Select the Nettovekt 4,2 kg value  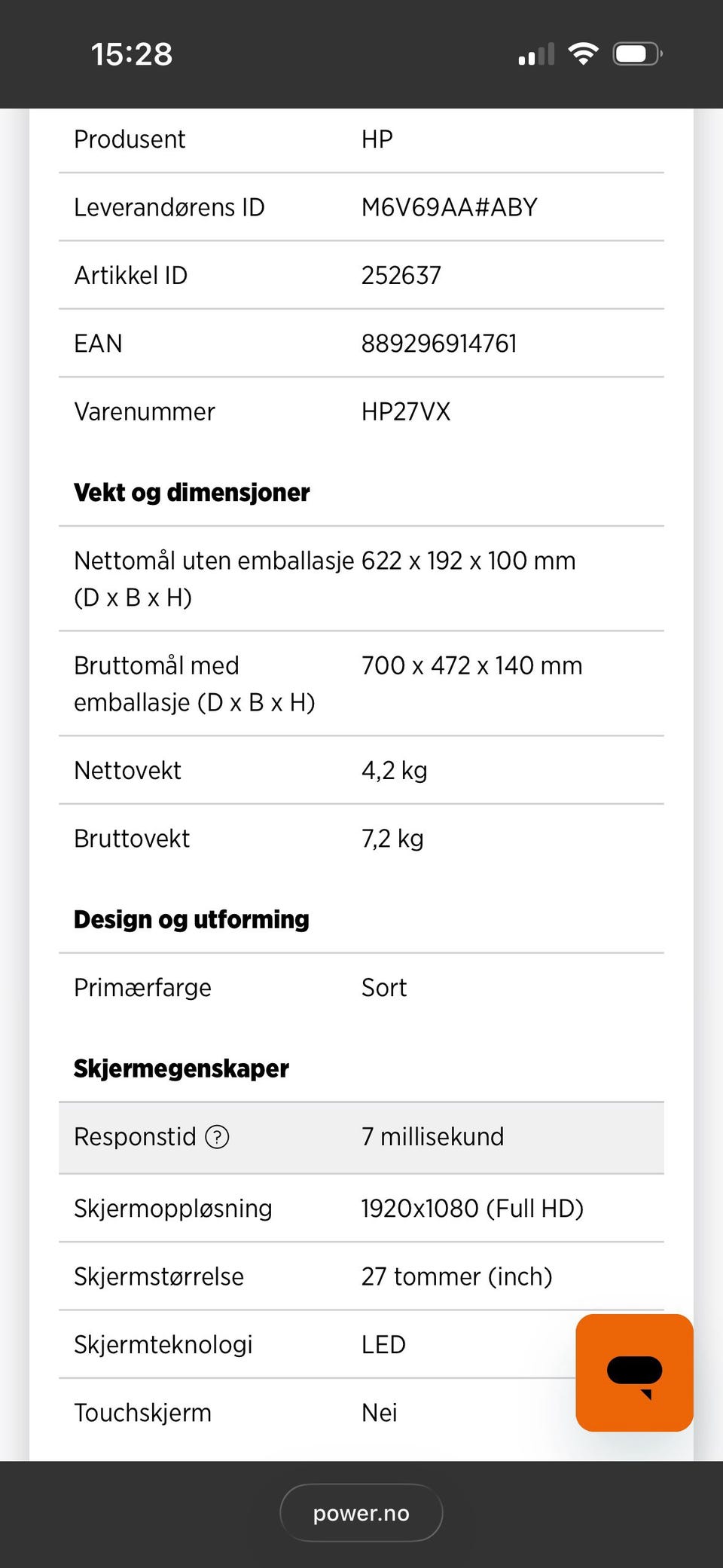coord(395,771)
